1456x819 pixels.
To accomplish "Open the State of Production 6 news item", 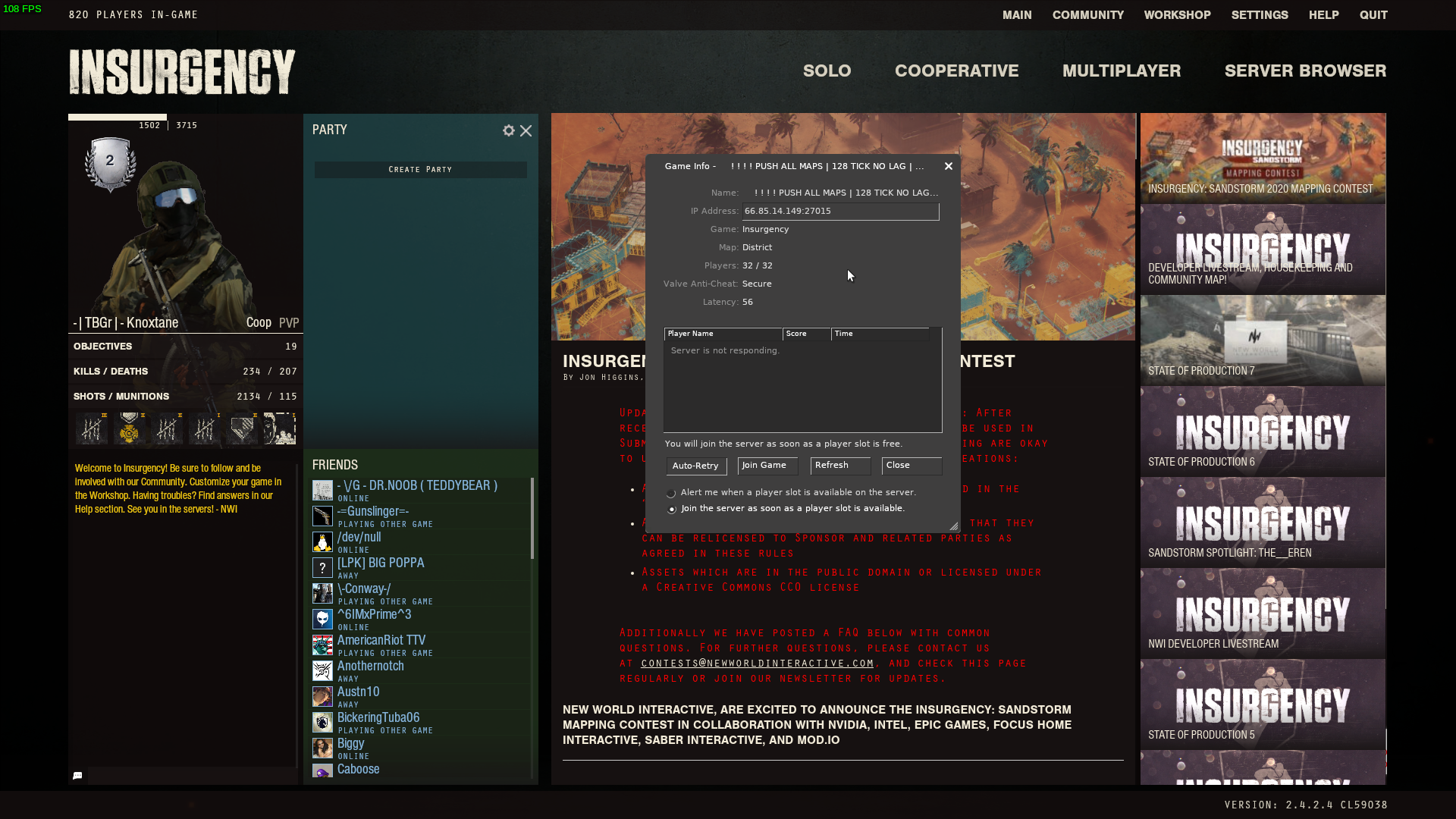I will [x=1263, y=431].
